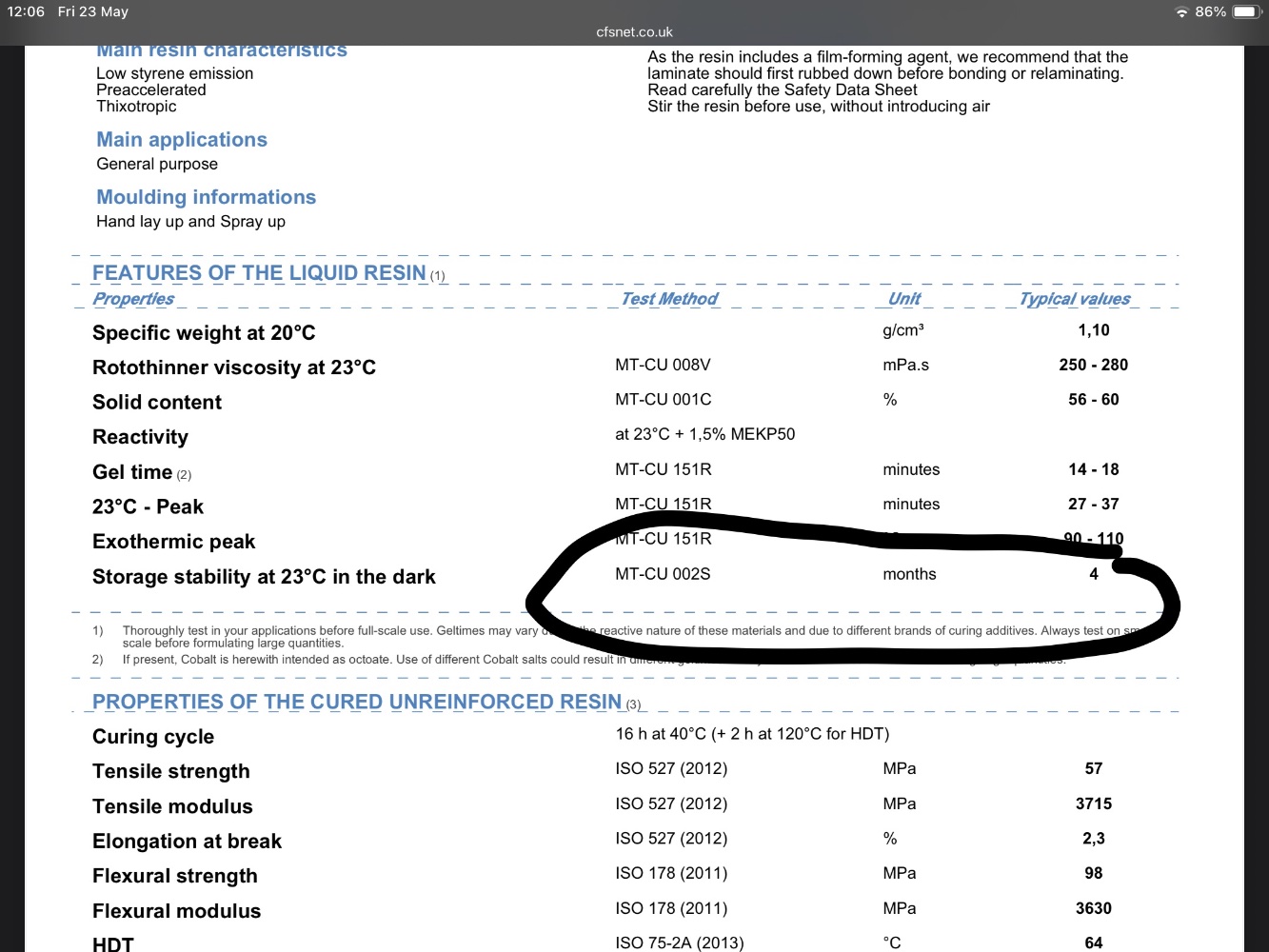
Task: Click the MT-CU 002S test method text
Action: click(663, 574)
